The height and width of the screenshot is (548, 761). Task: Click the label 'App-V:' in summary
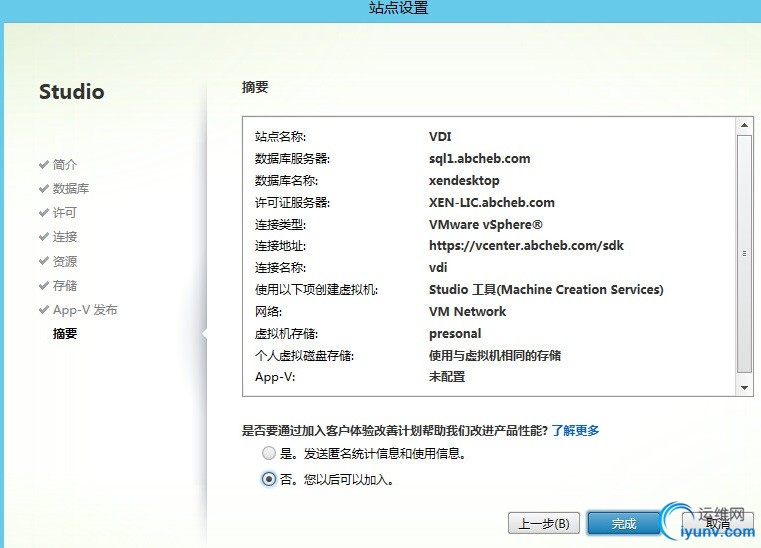point(275,377)
